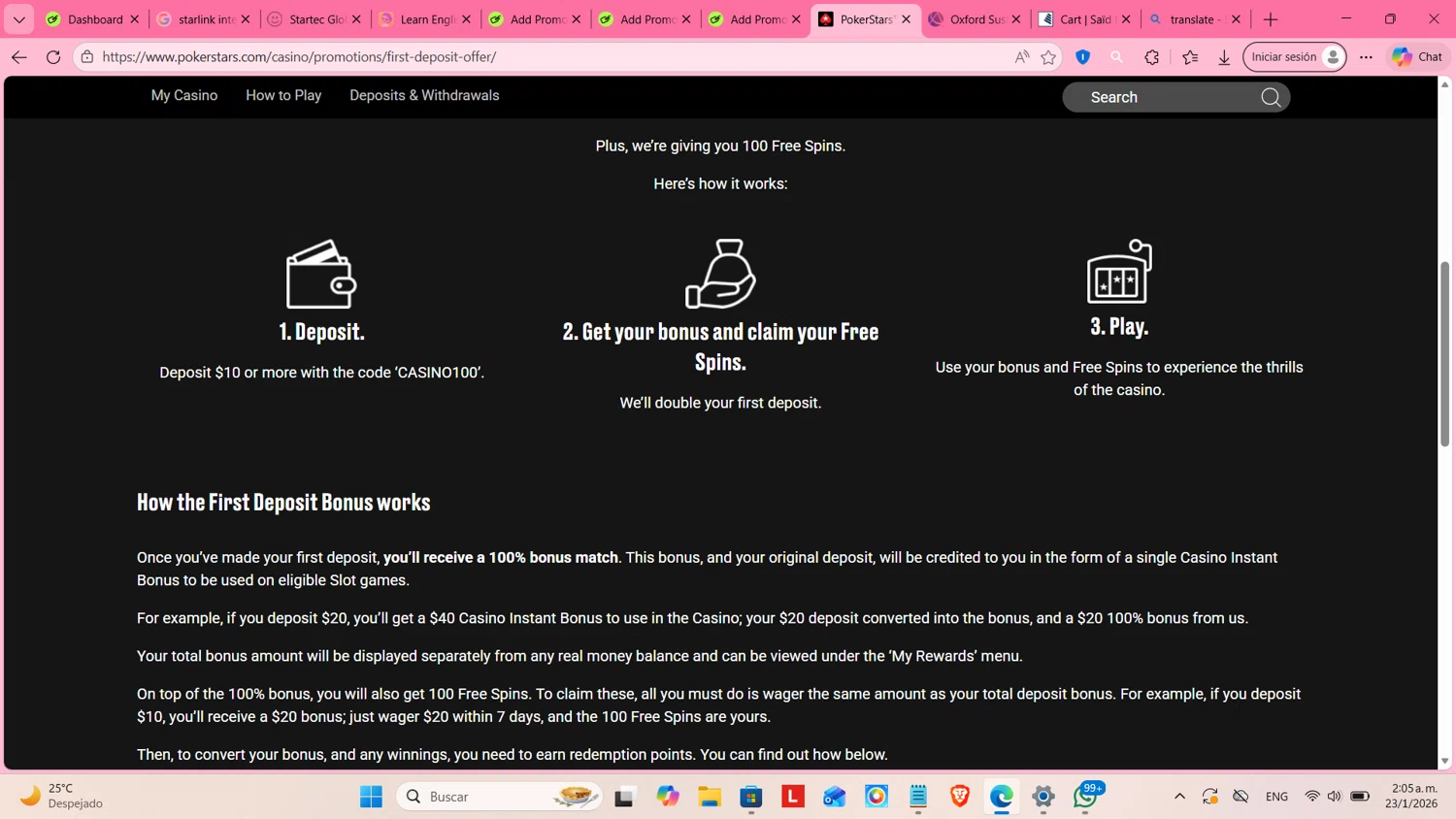Screen dimensions: 1456x819
Task: Switch to the Oxford Sus tab
Action: [976, 19]
